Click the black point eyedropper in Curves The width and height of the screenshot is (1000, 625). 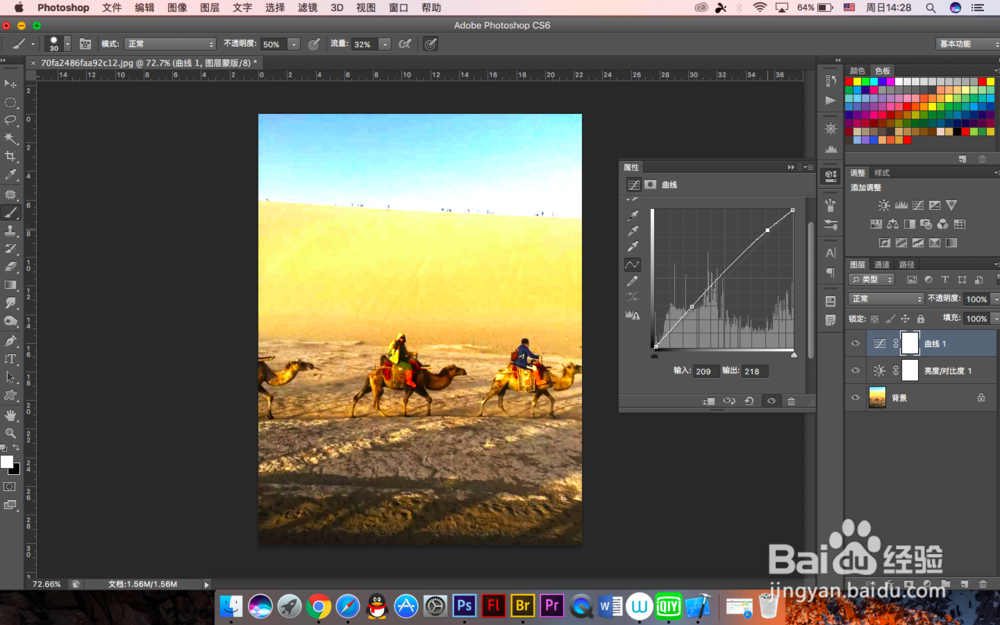pos(633,216)
